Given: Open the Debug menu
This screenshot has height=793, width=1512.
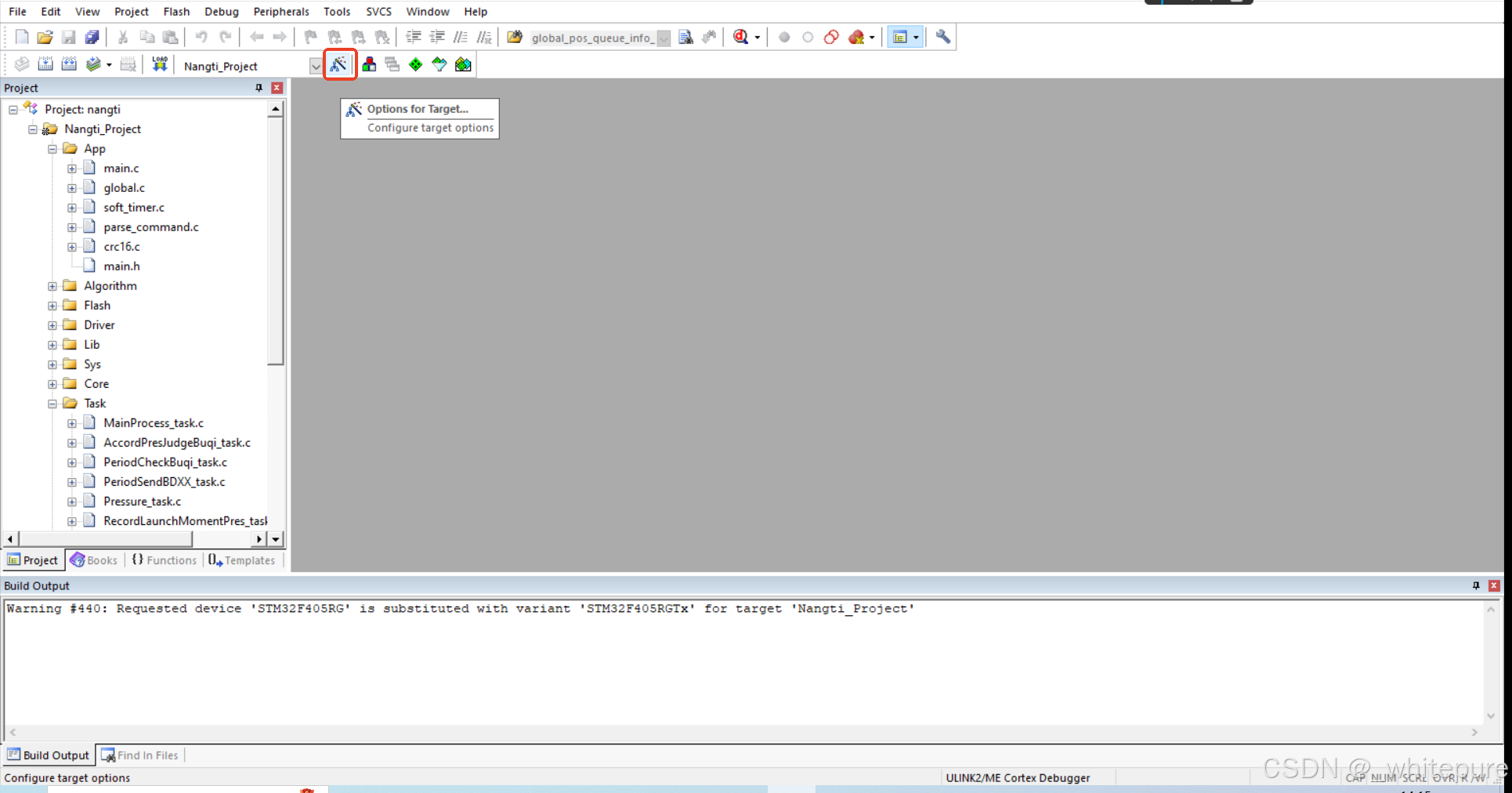Looking at the screenshot, I should click(x=222, y=12).
